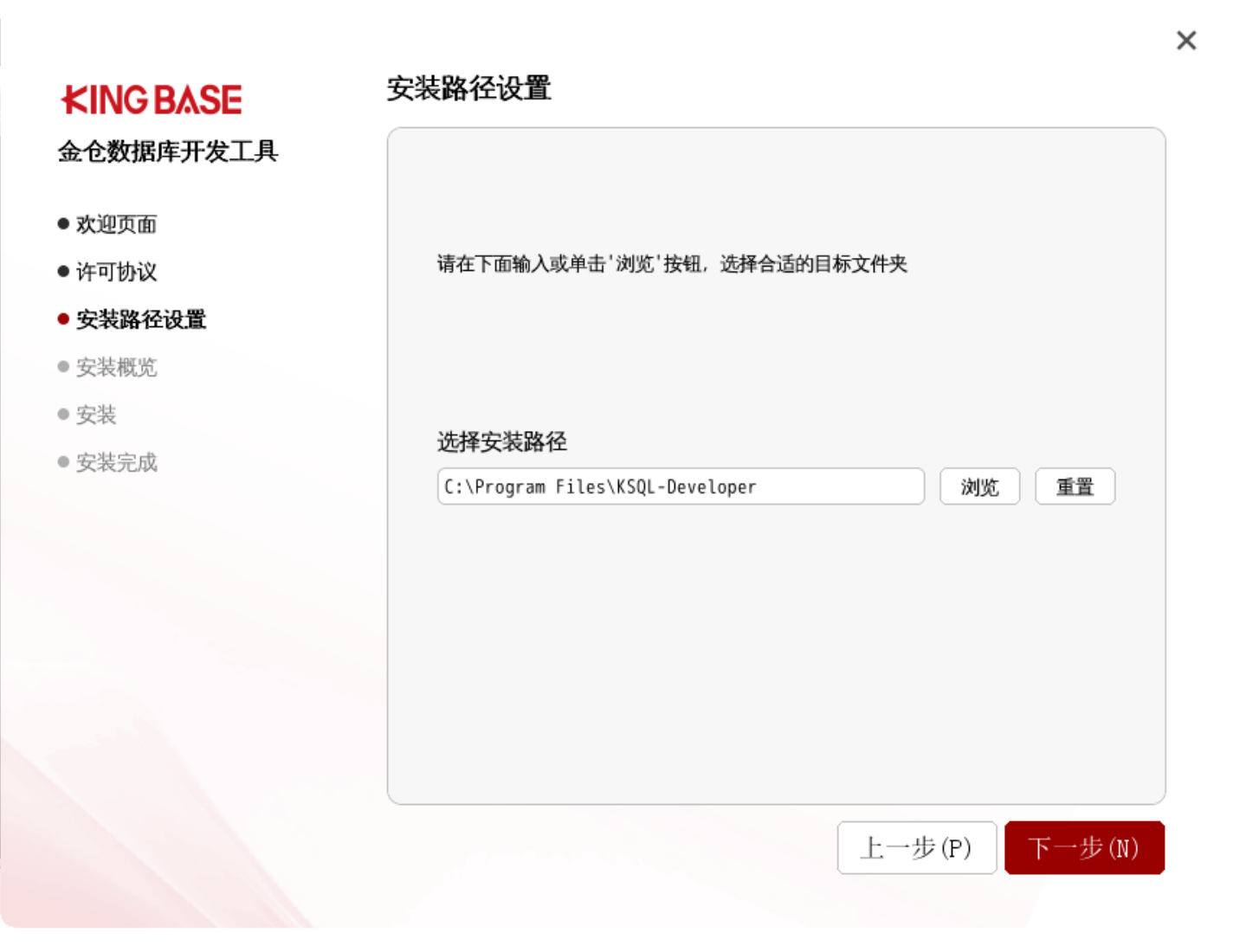
Task: Click the black bullet beside 欢迎页面
Action: click(x=63, y=224)
